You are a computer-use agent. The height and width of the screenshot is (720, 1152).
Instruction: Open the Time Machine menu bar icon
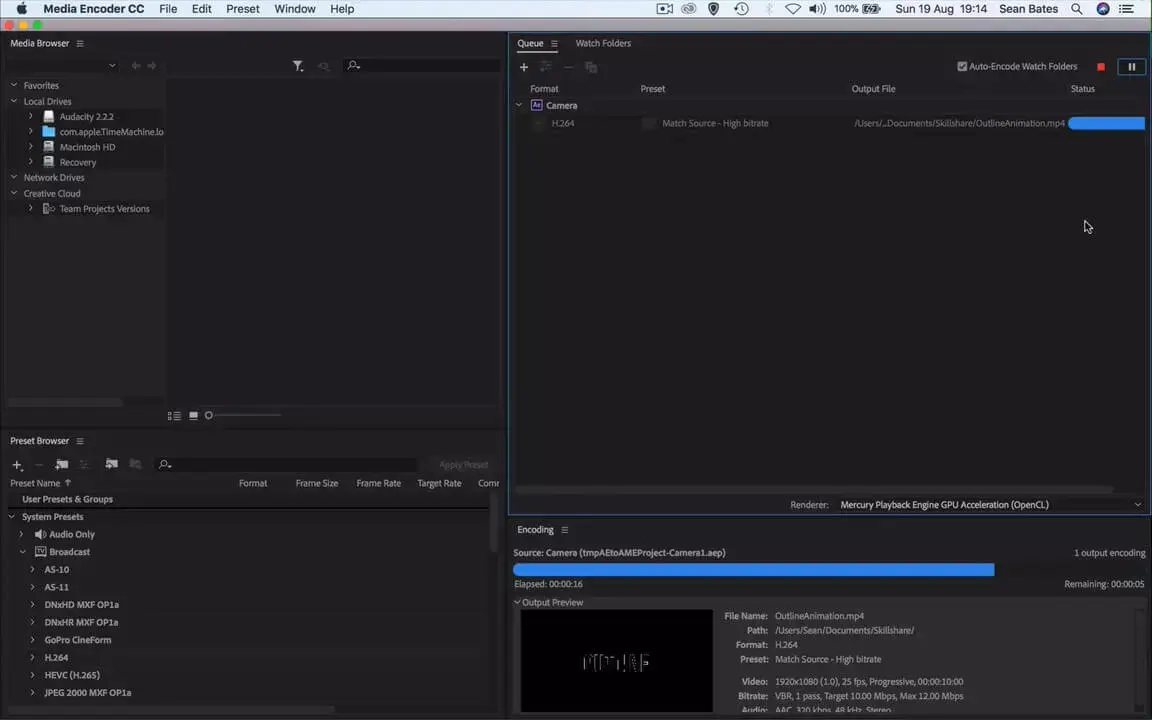point(741,9)
